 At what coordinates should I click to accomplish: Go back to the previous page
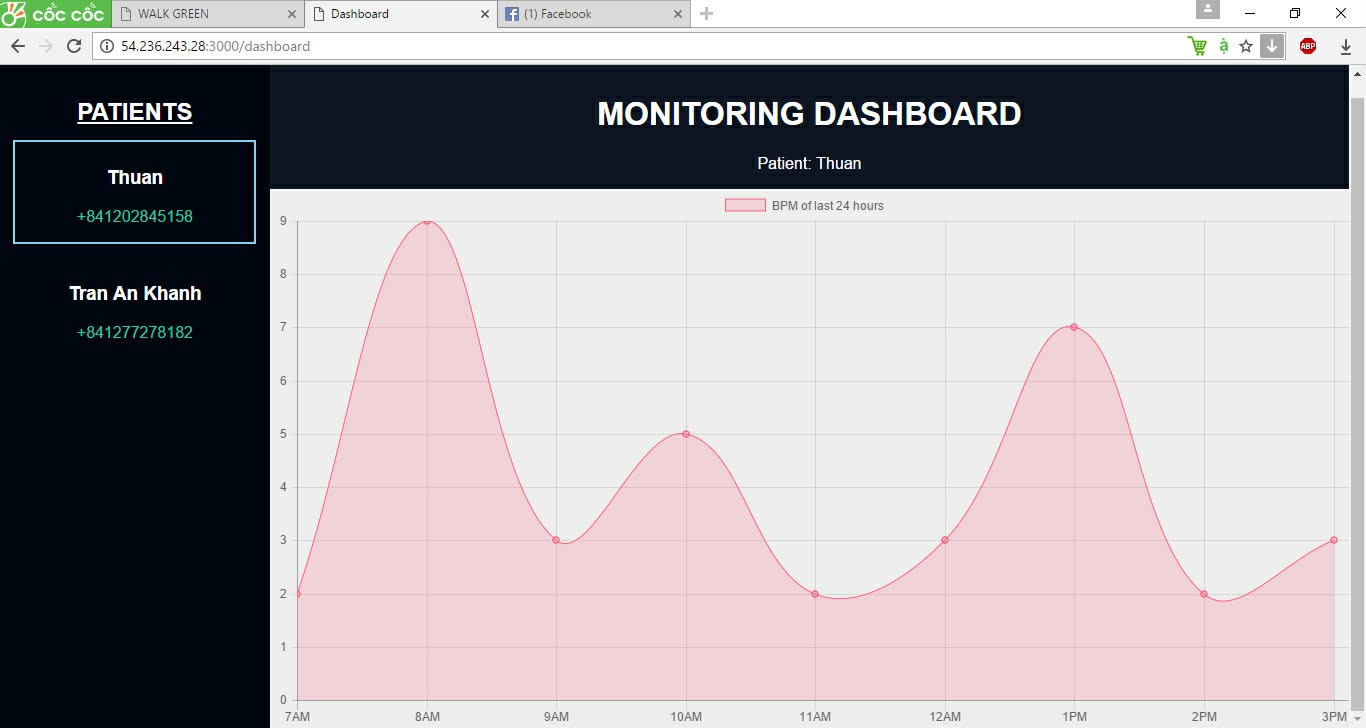click(18, 46)
